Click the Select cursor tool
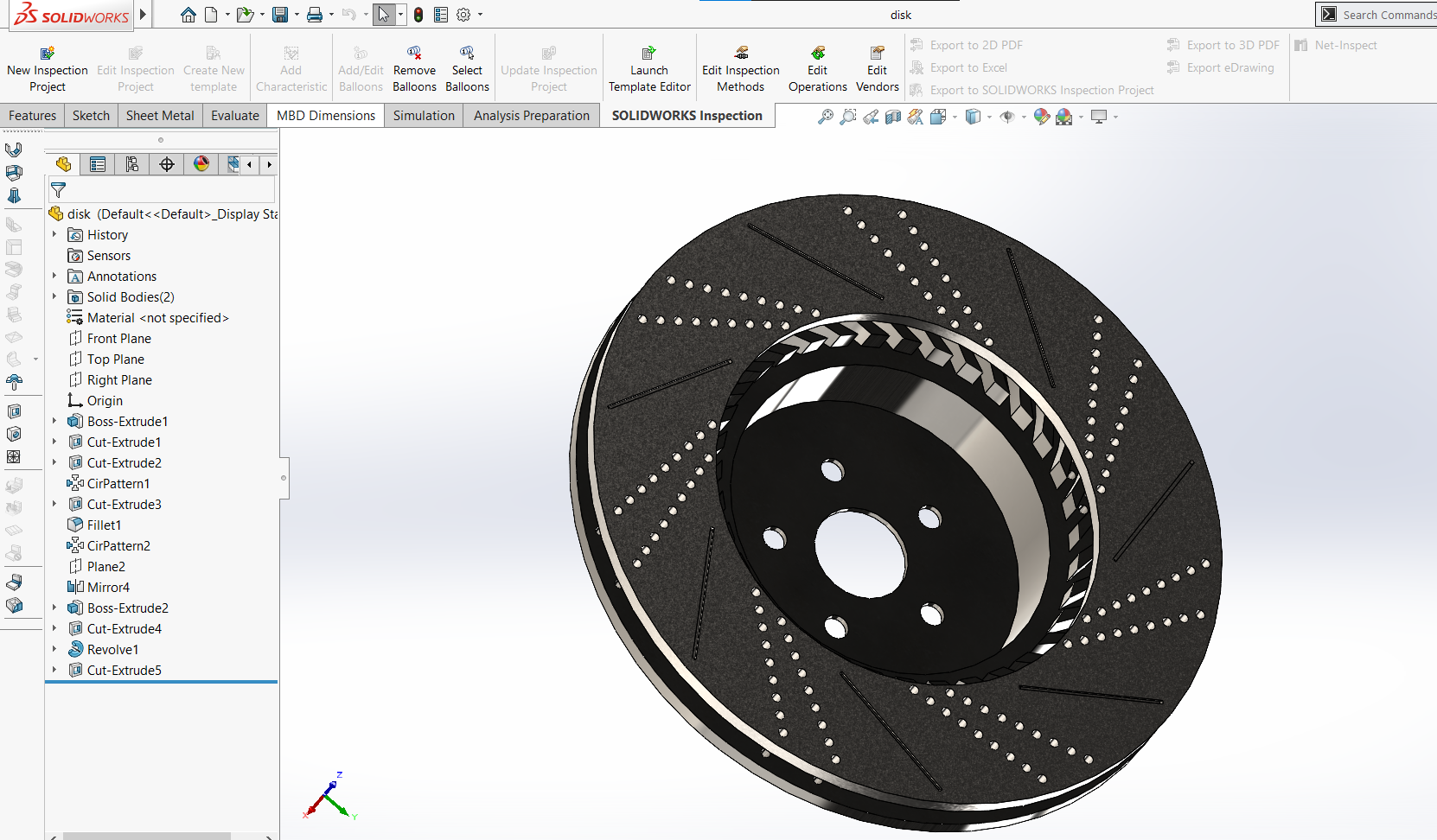The image size is (1437, 840). click(x=384, y=15)
